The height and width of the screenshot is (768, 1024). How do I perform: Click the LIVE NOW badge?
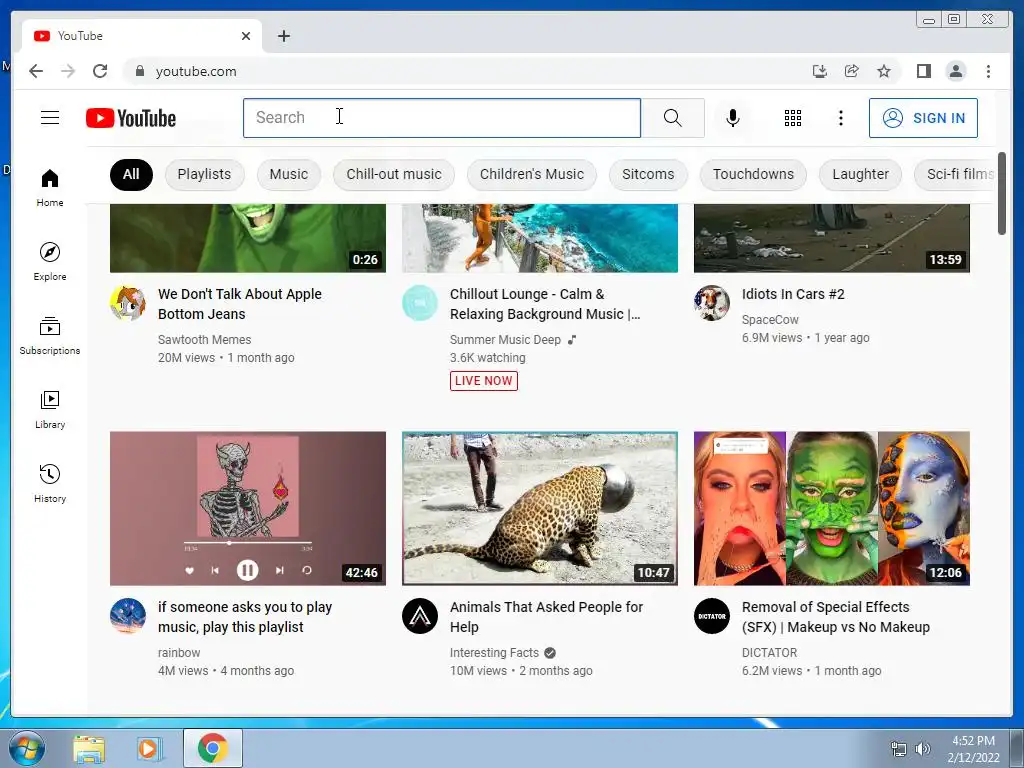click(x=483, y=381)
